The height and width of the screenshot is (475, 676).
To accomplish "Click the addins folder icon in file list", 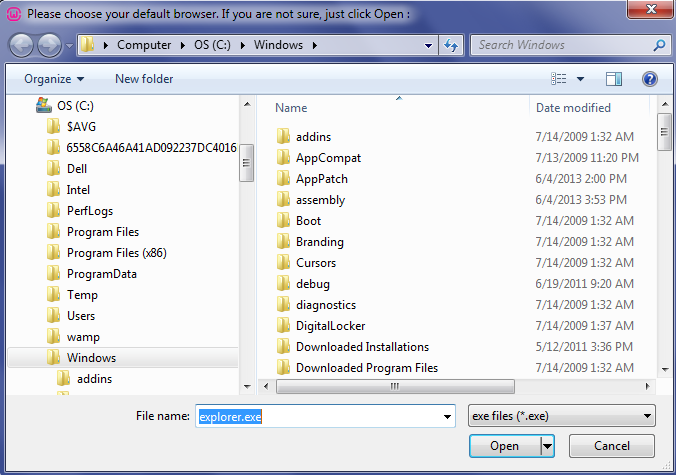I will coord(283,137).
